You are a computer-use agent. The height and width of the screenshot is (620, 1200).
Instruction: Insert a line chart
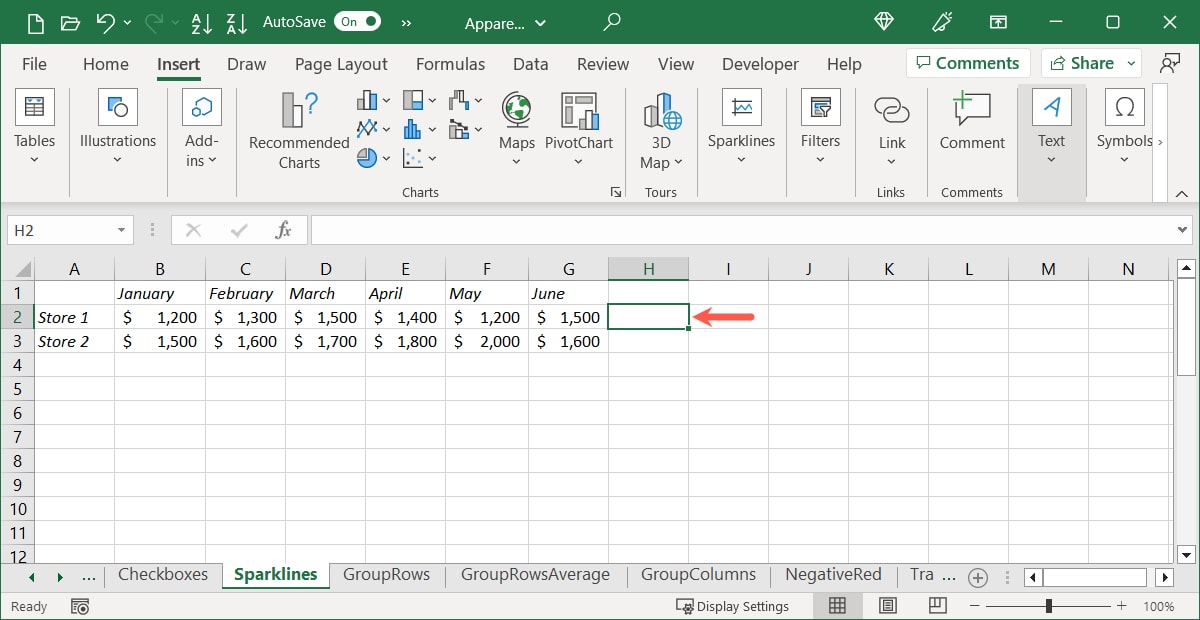366,128
